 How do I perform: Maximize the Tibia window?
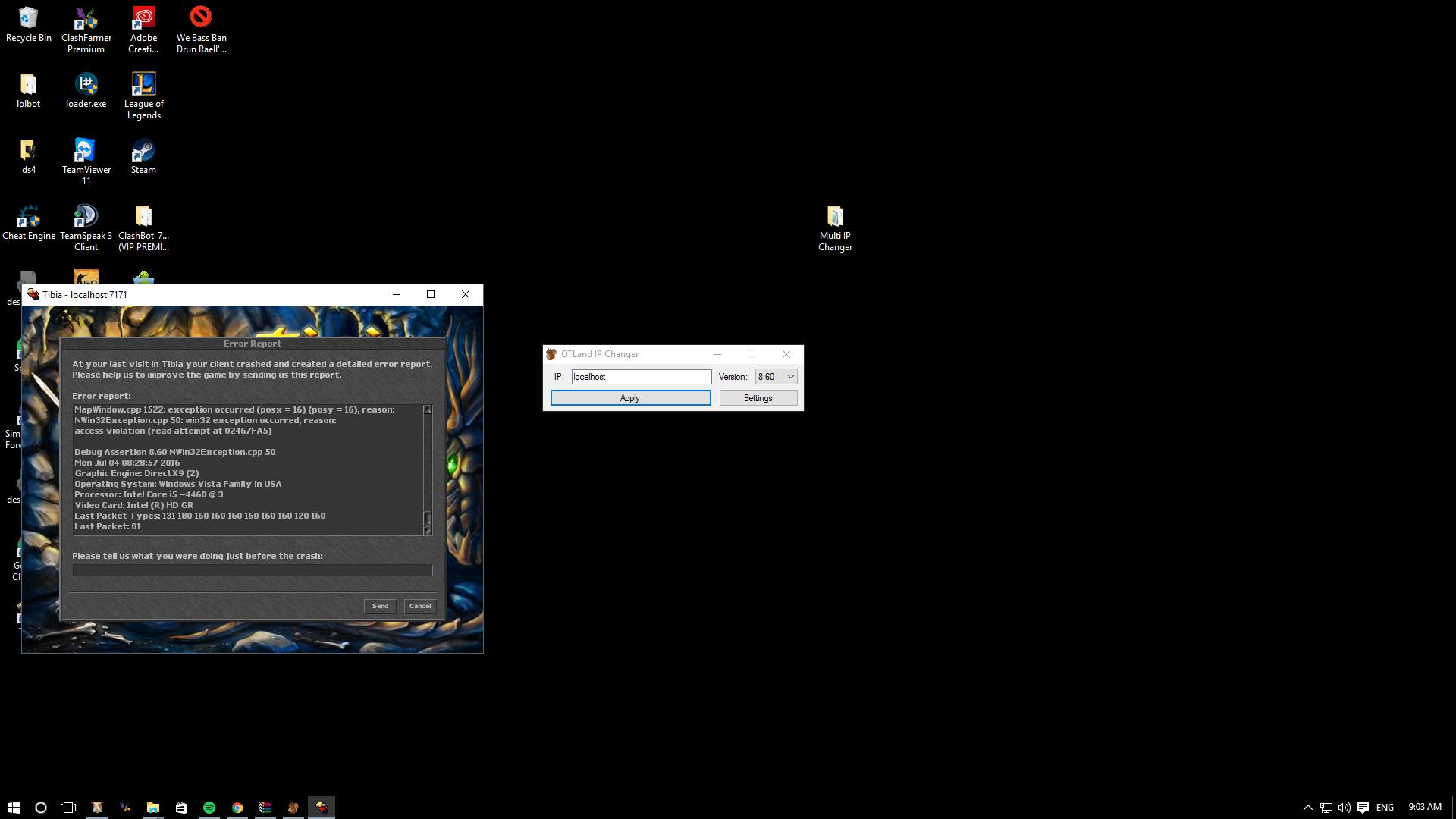click(431, 294)
